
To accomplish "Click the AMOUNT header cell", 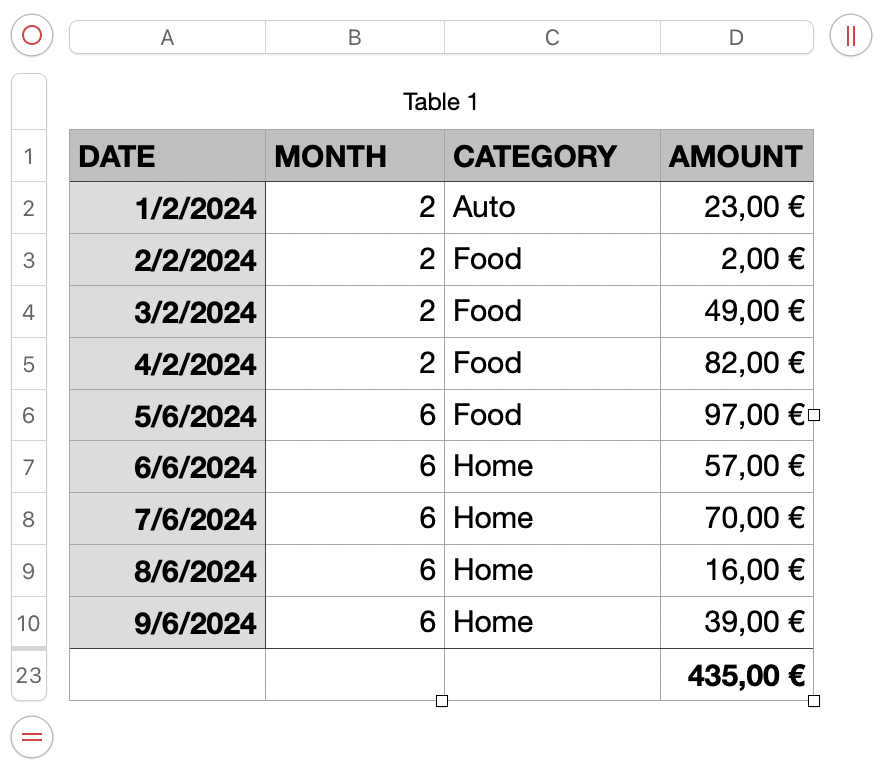I will 736,156.
